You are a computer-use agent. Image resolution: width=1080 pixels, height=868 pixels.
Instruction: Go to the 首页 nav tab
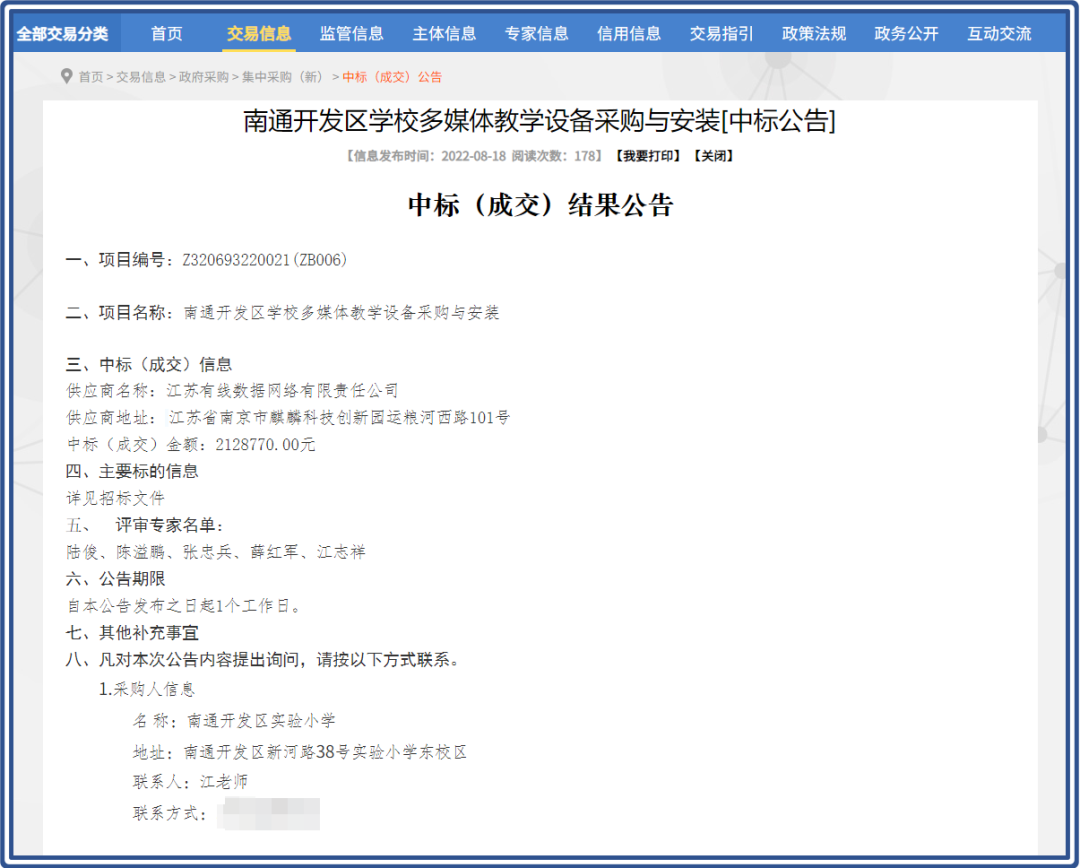click(167, 34)
